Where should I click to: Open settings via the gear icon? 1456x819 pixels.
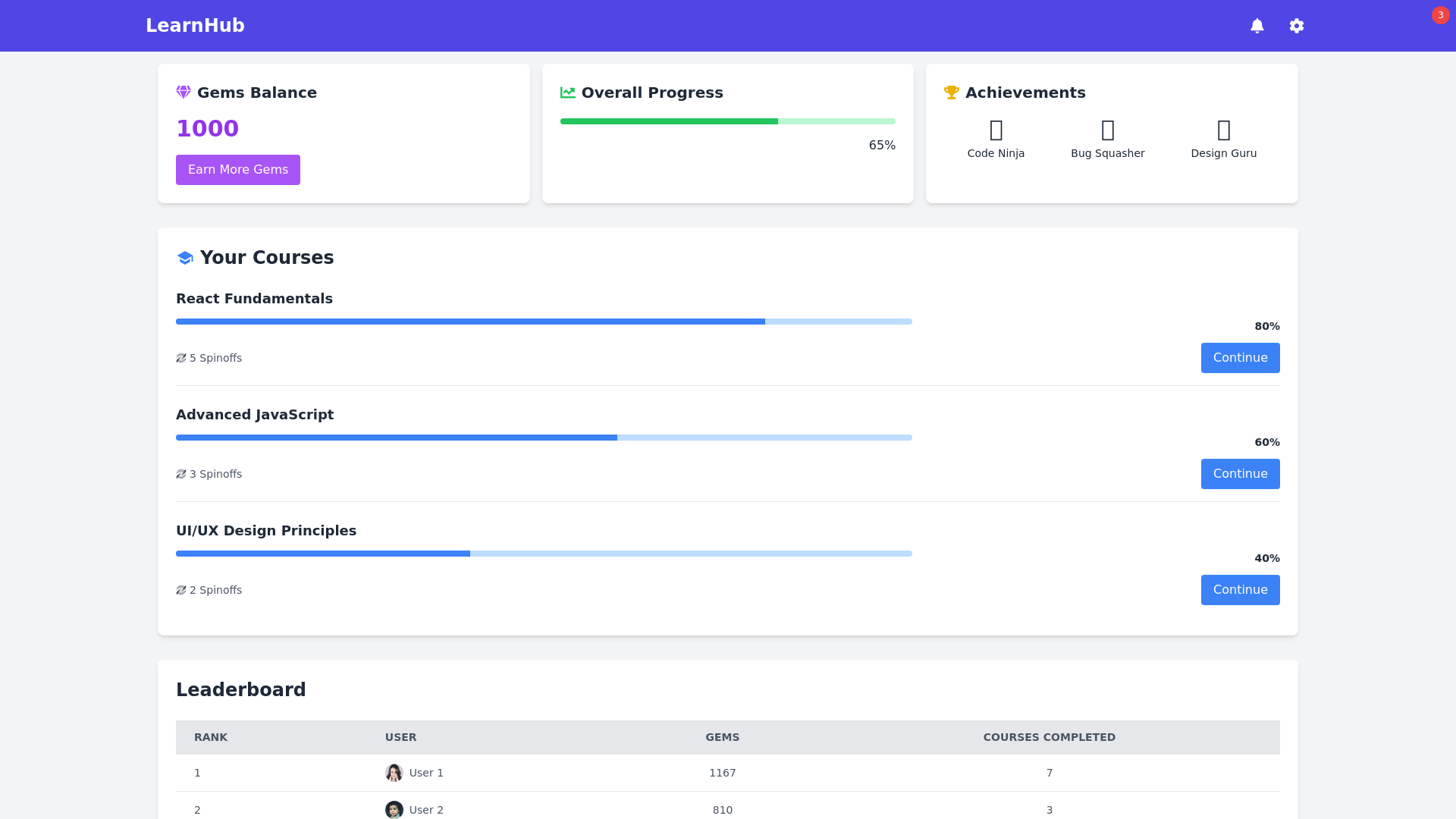(x=1297, y=26)
